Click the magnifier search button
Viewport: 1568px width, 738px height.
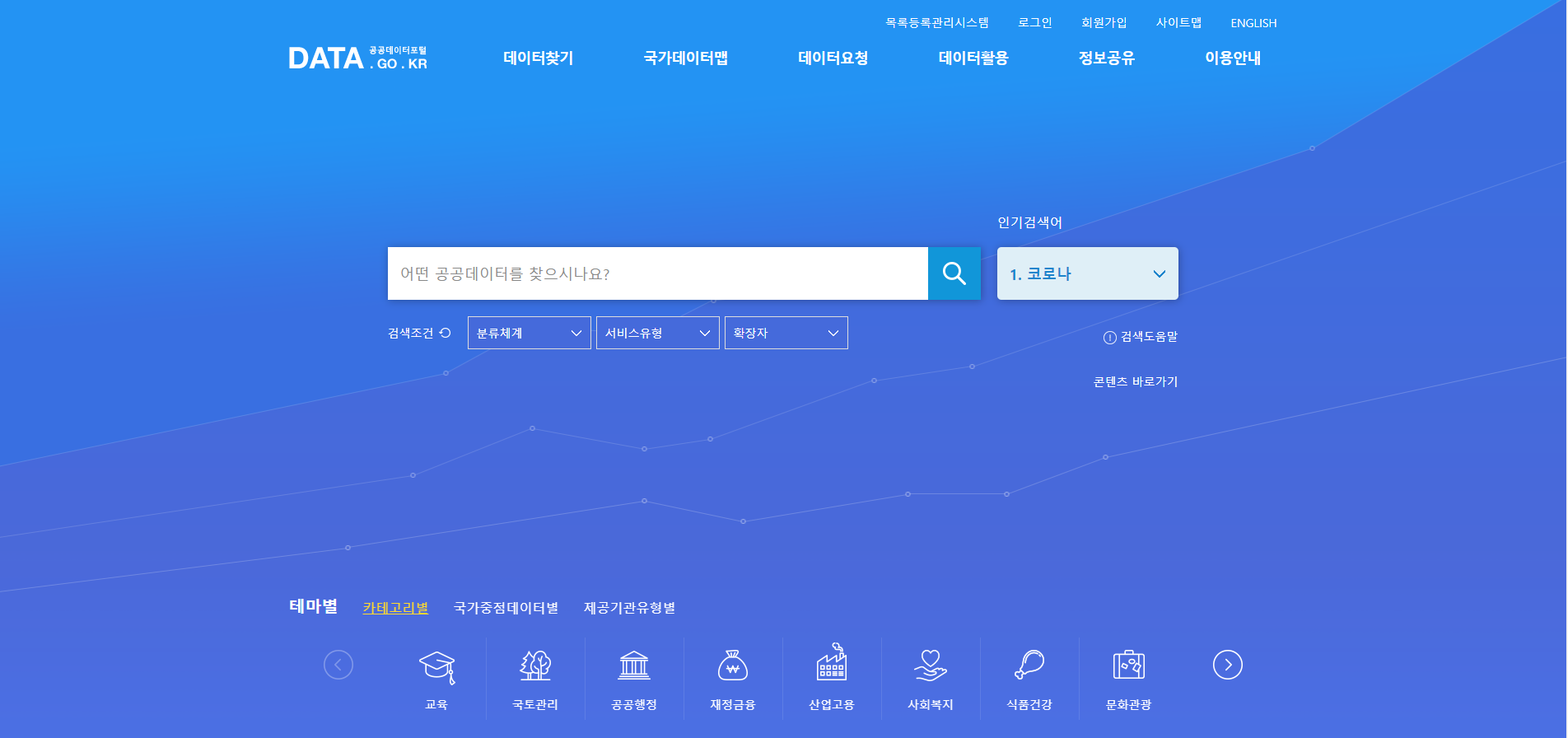(x=954, y=273)
